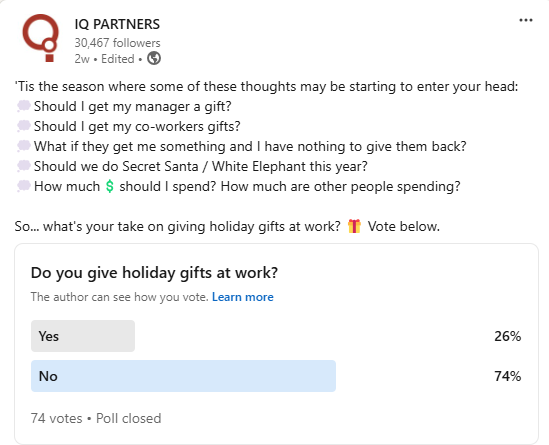Click the 74% result for No
Viewport: 549px width, 445px height.
[508, 376]
